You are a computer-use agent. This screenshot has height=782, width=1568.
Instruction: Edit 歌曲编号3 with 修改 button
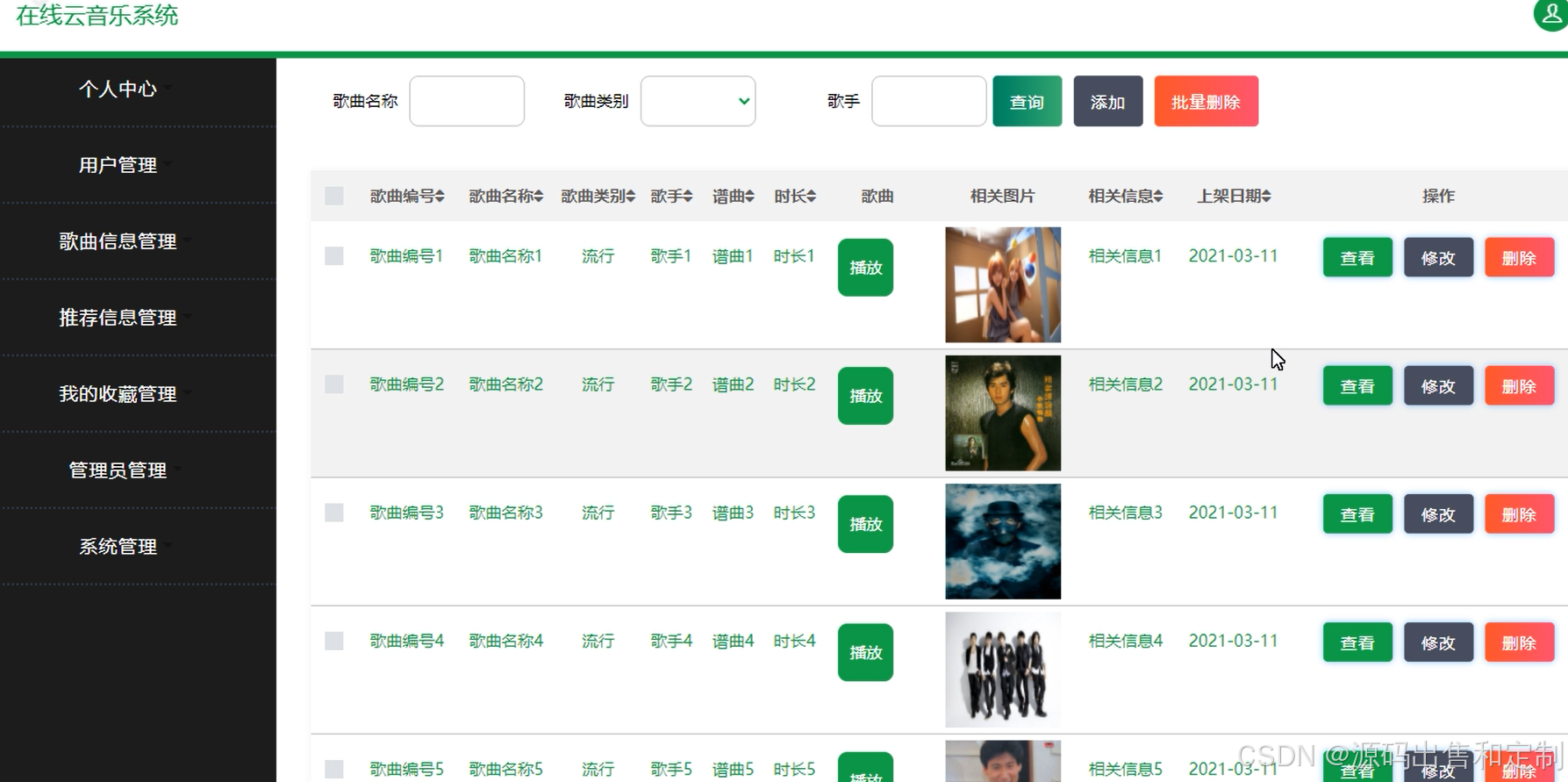click(x=1439, y=514)
